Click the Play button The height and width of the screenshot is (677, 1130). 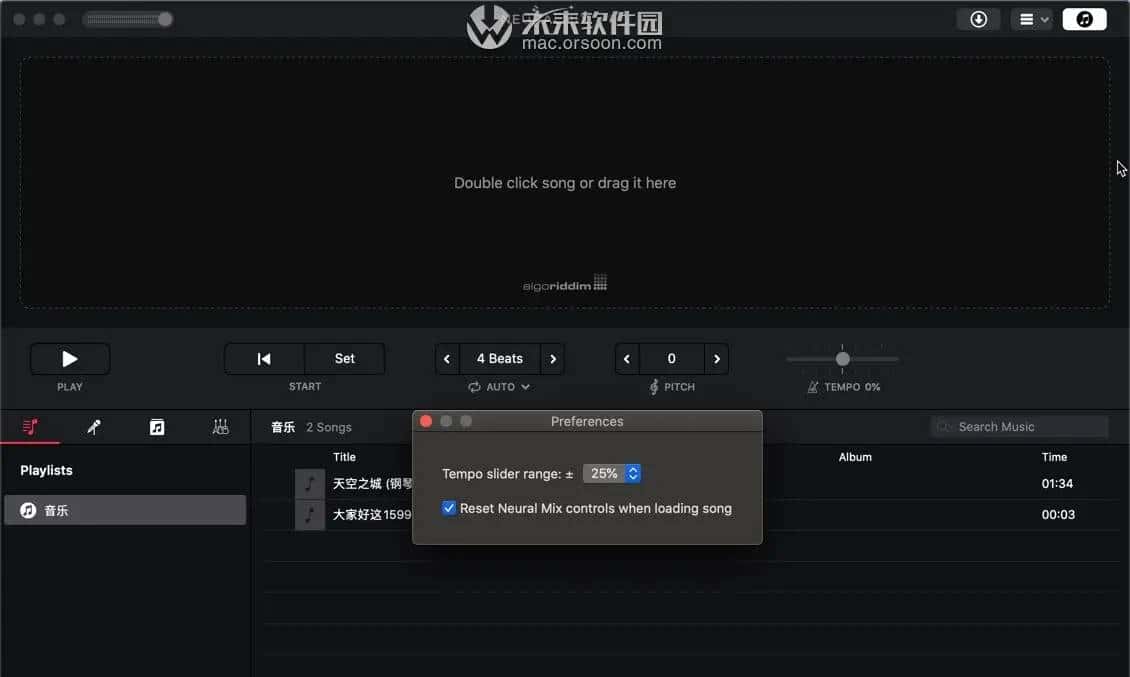pos(70,359)
